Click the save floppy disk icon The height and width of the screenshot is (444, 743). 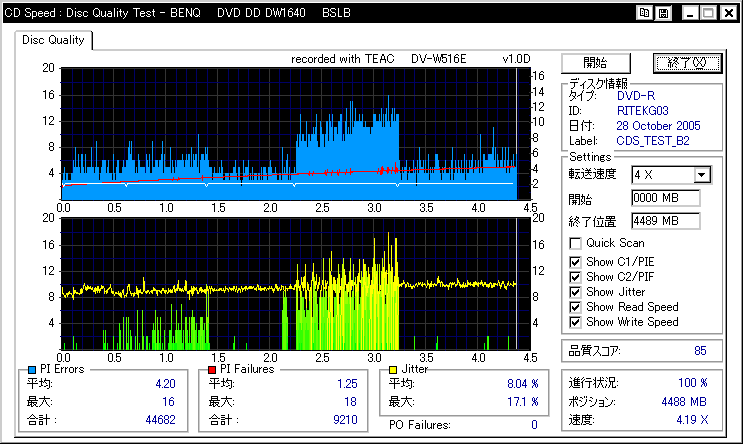coord(663,13)
